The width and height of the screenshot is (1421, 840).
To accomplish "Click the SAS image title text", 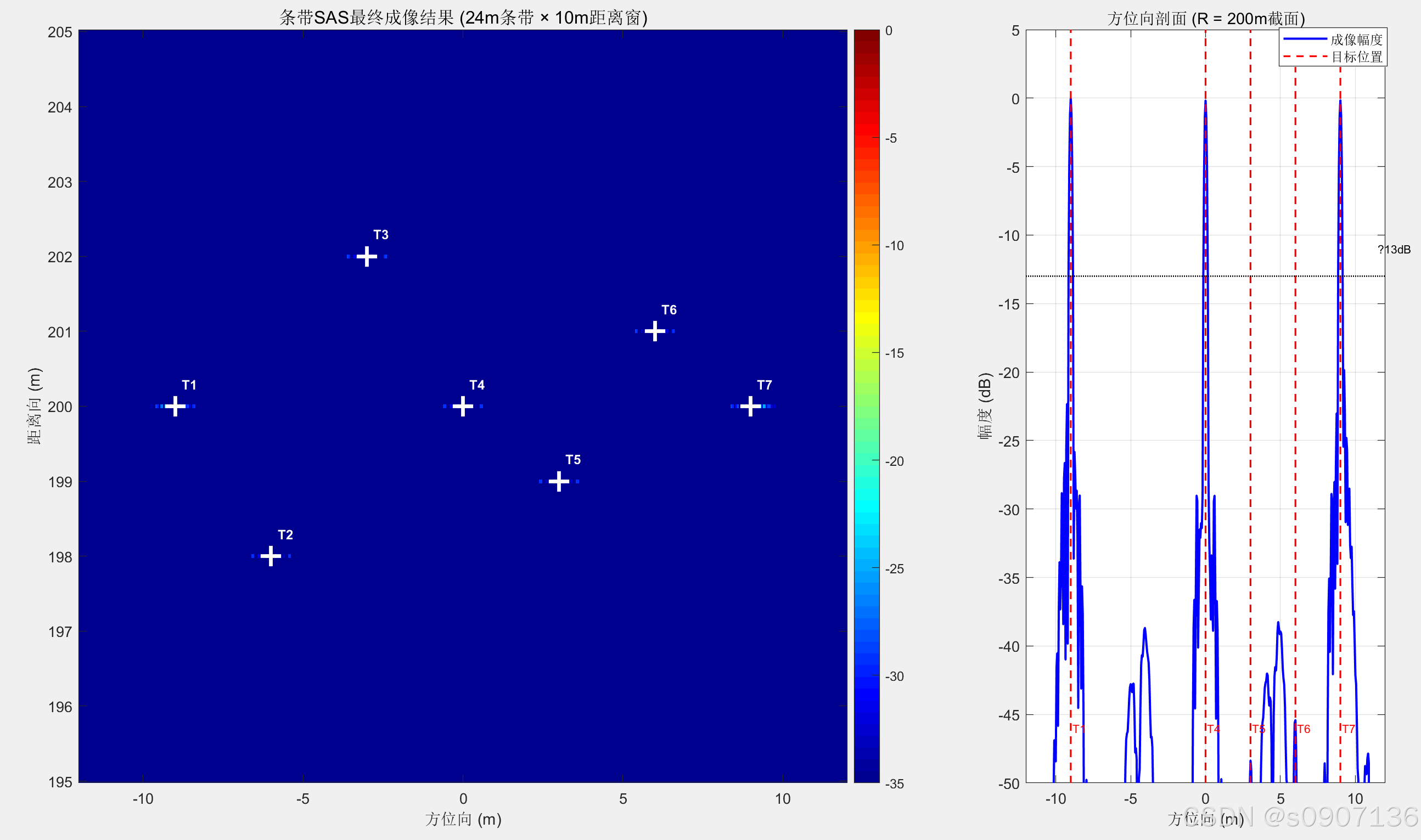I will (463, 18).
